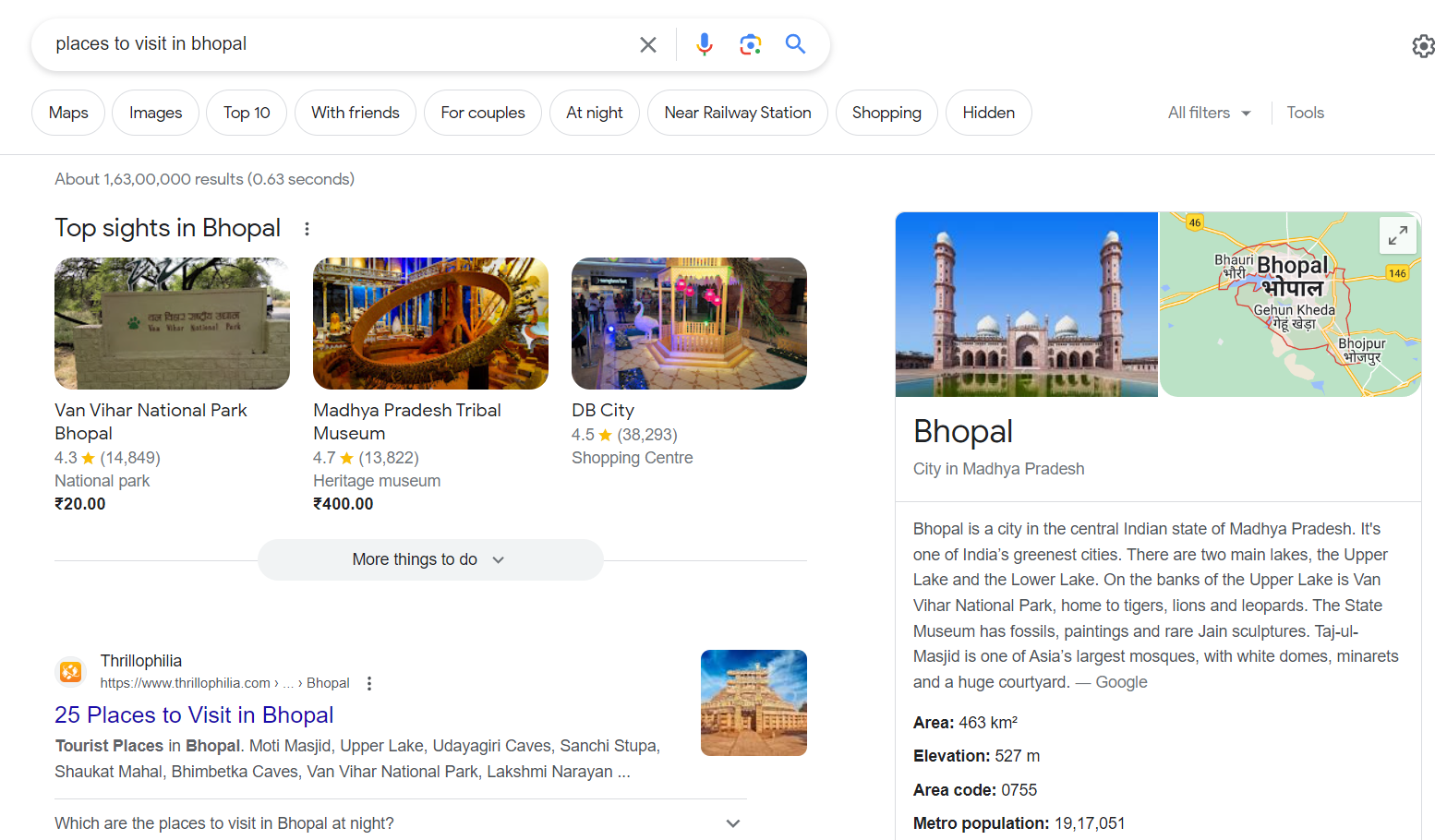Screen dimensions: 1435x840
Task: Click the Elevation label link
Action: 951,756
